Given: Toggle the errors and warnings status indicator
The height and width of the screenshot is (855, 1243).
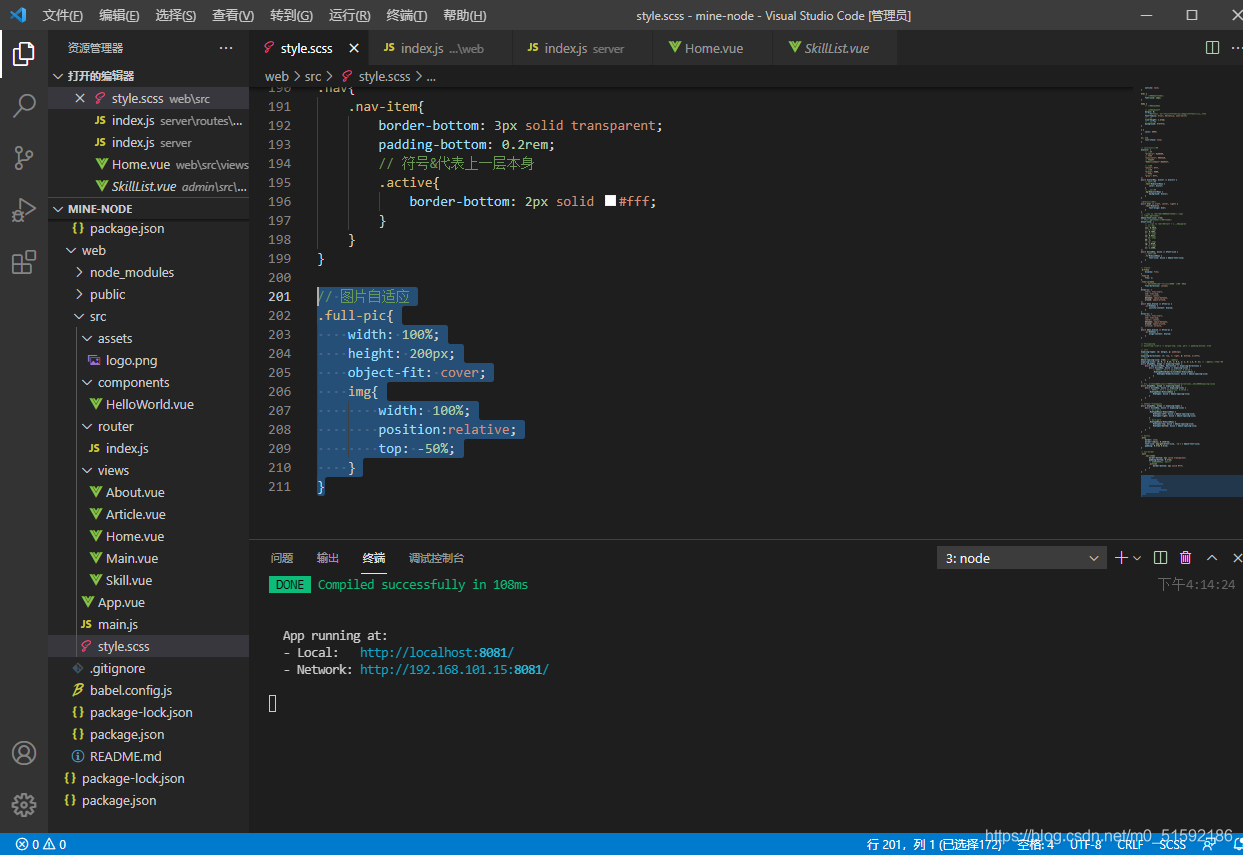Looking at the screenshot, I should (41, 844).
